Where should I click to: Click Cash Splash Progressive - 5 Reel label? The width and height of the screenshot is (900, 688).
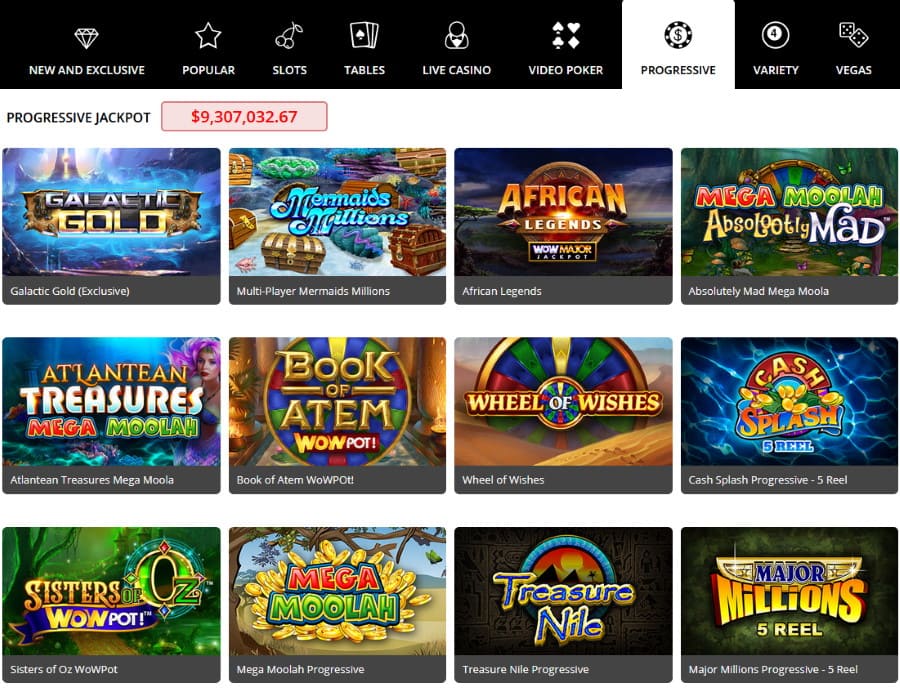point(767,480)
